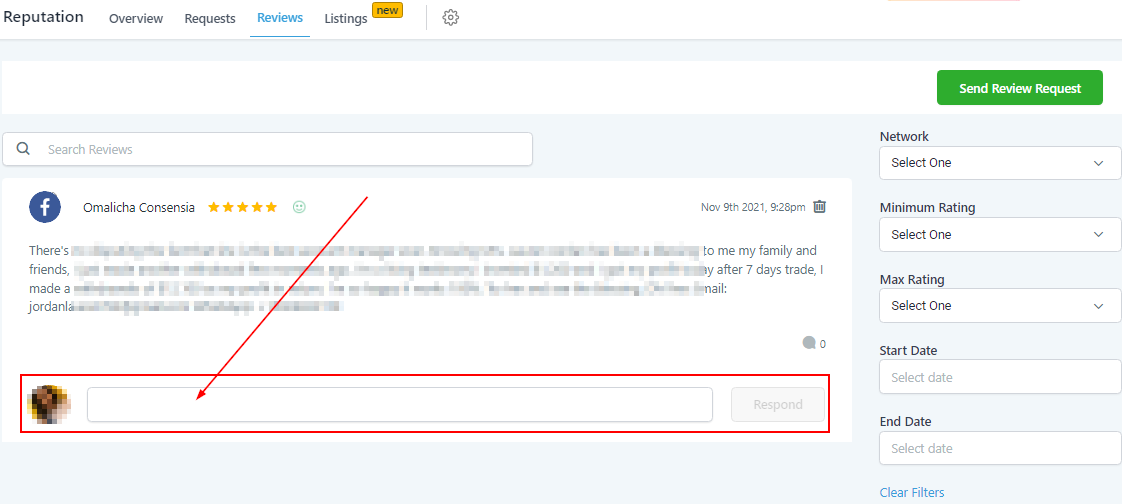The height and width of the screenshot is (504, 1122).
Task: Click the Clear Filters link
Action: pos(911,492)
